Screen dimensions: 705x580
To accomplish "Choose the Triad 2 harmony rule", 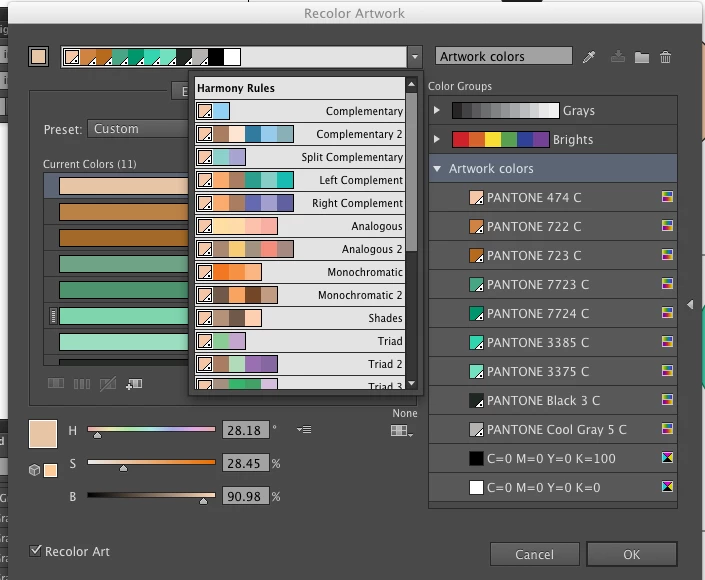I will coord(300,364).
